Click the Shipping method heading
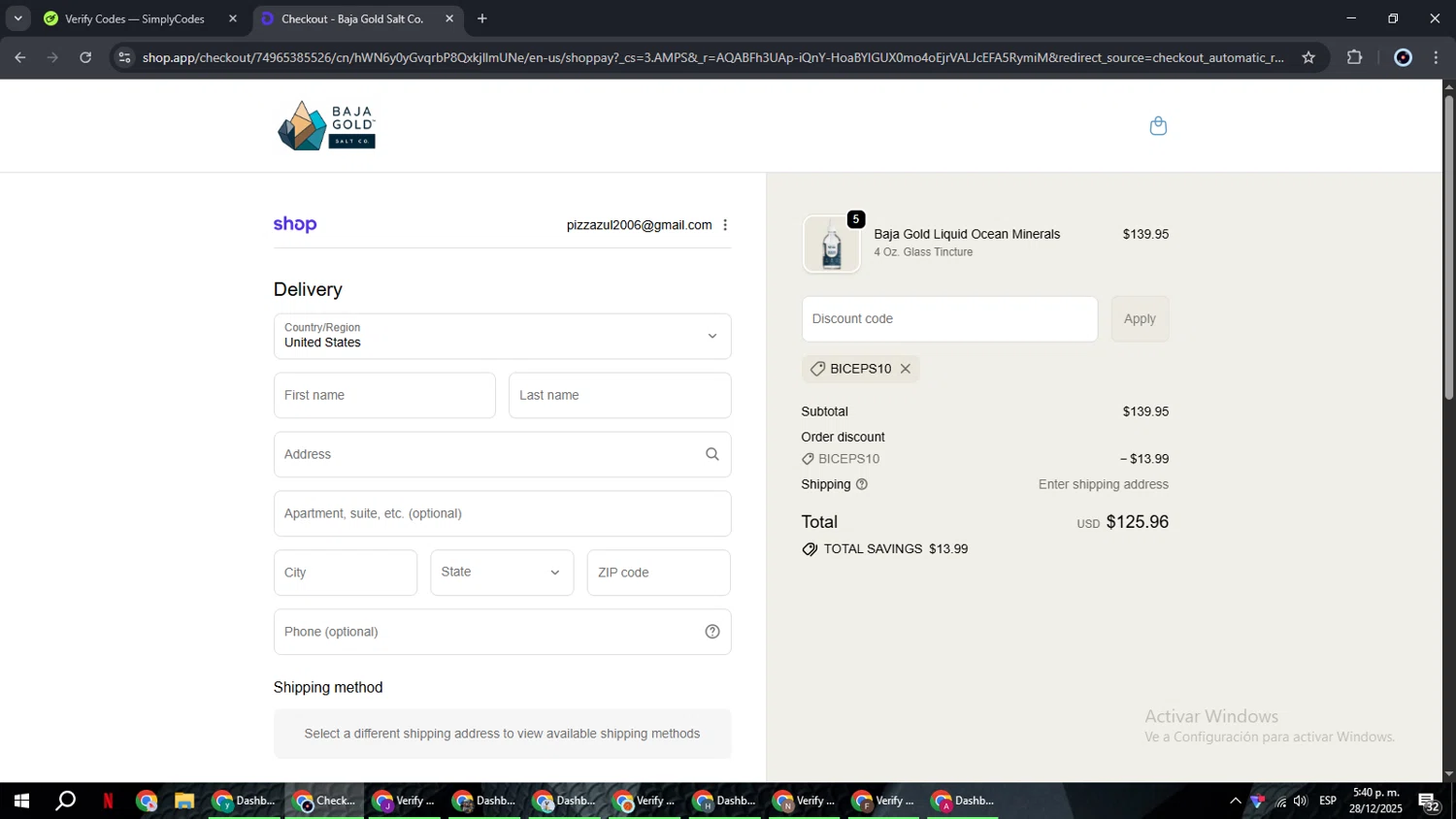This screenshot has width=1456, height=819. tap(328, 687)
